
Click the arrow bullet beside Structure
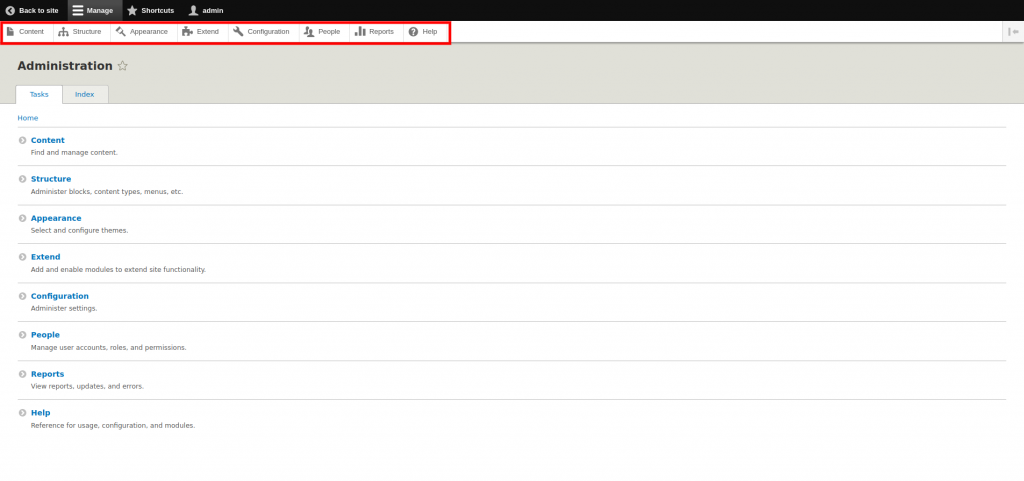pos(22,179)
